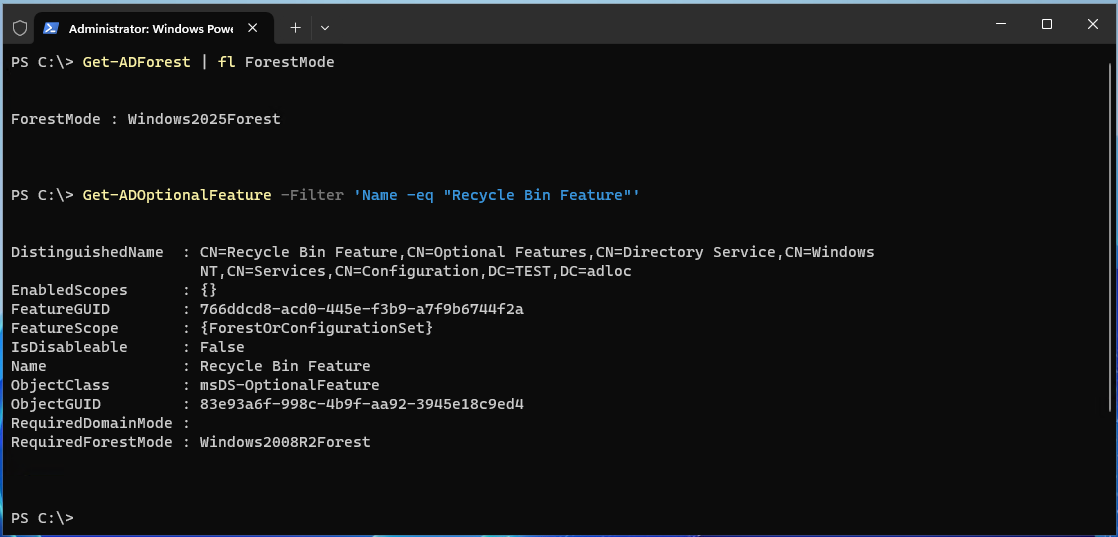Open a new tab with the plus button
Viewport: 1118px width, 537px height.
coord(295,28)
